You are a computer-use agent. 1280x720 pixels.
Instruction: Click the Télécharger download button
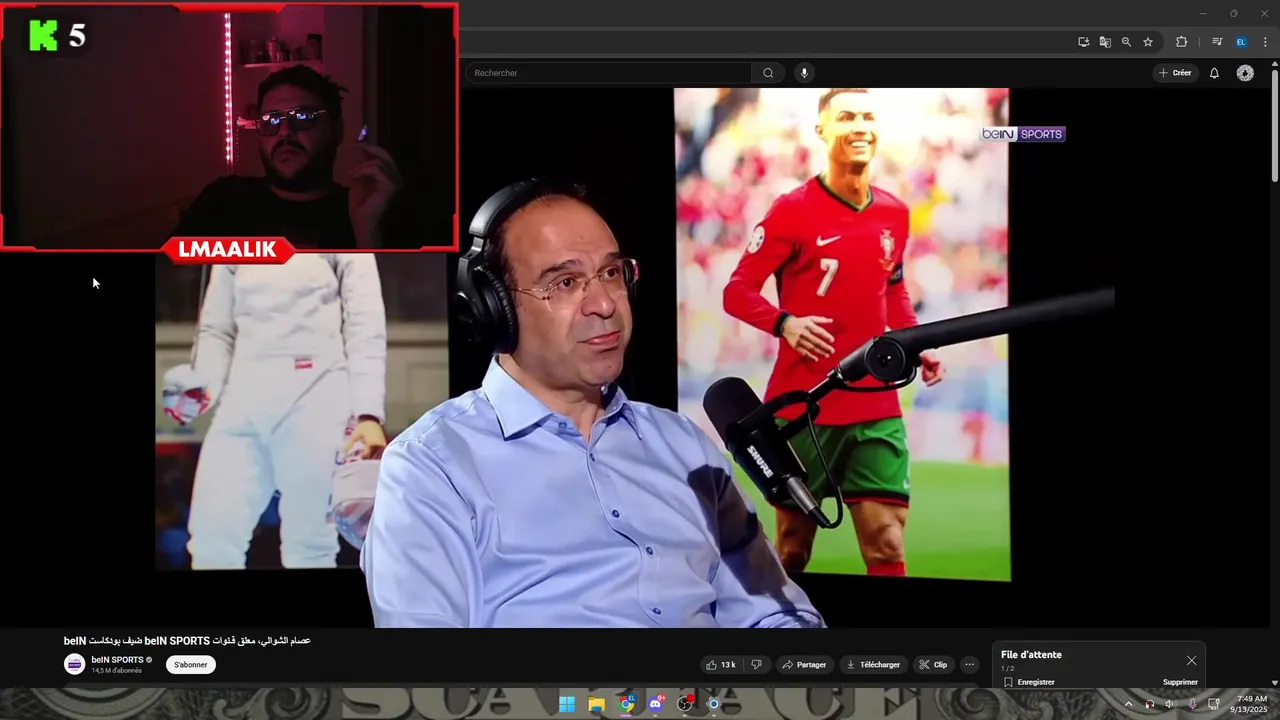click(874, 665)
